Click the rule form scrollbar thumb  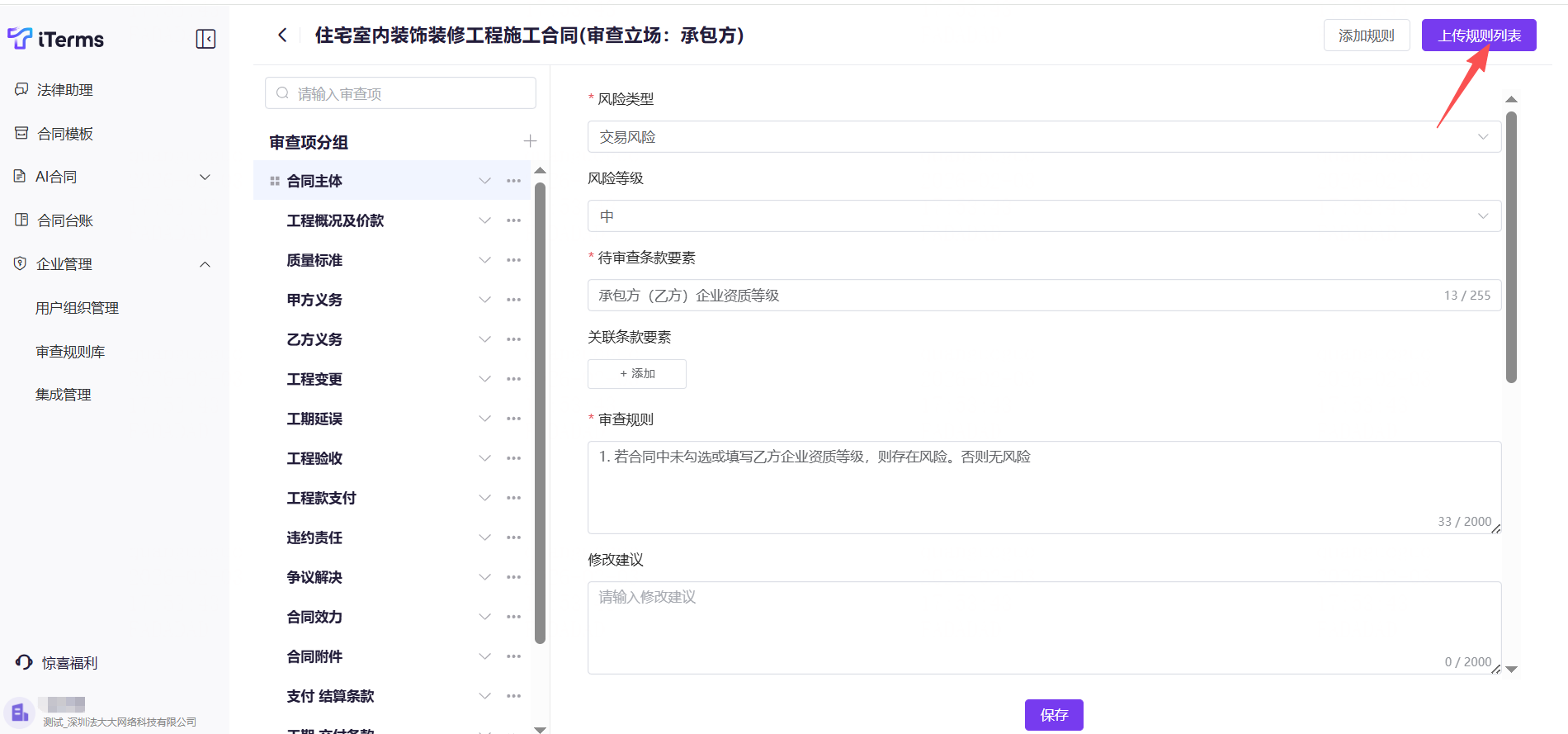pos(1511,248)
